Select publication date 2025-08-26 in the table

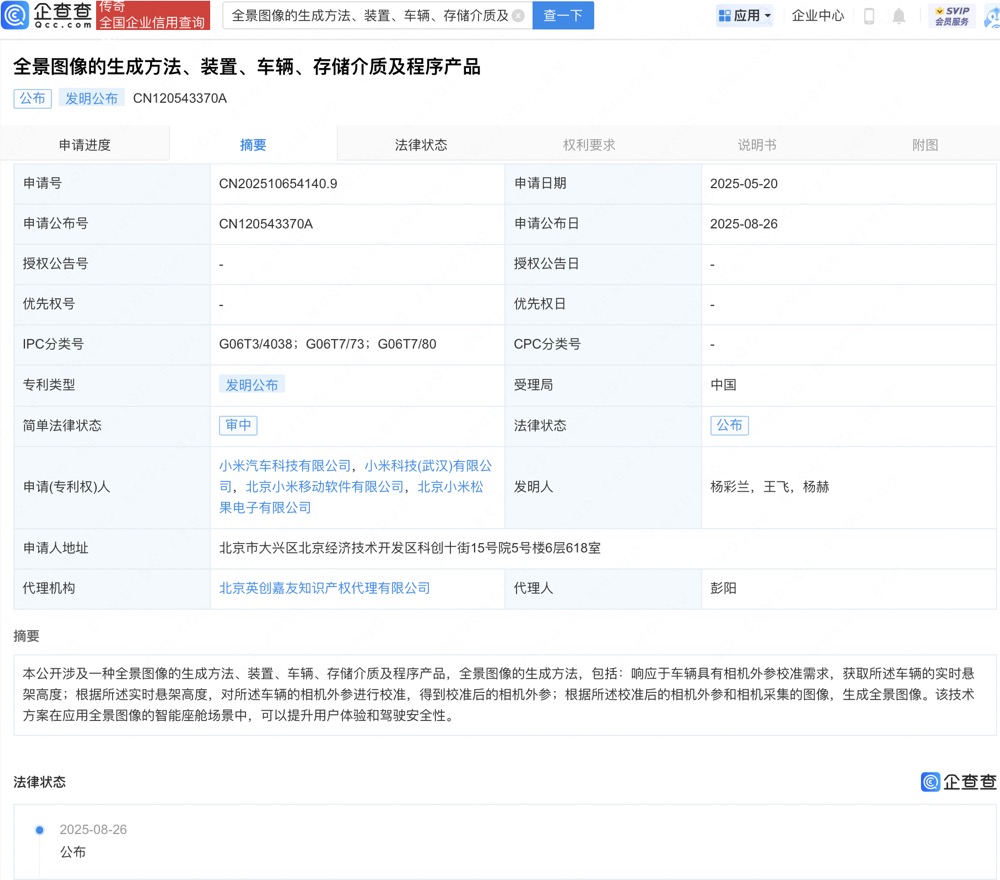(x=744, y=224)
